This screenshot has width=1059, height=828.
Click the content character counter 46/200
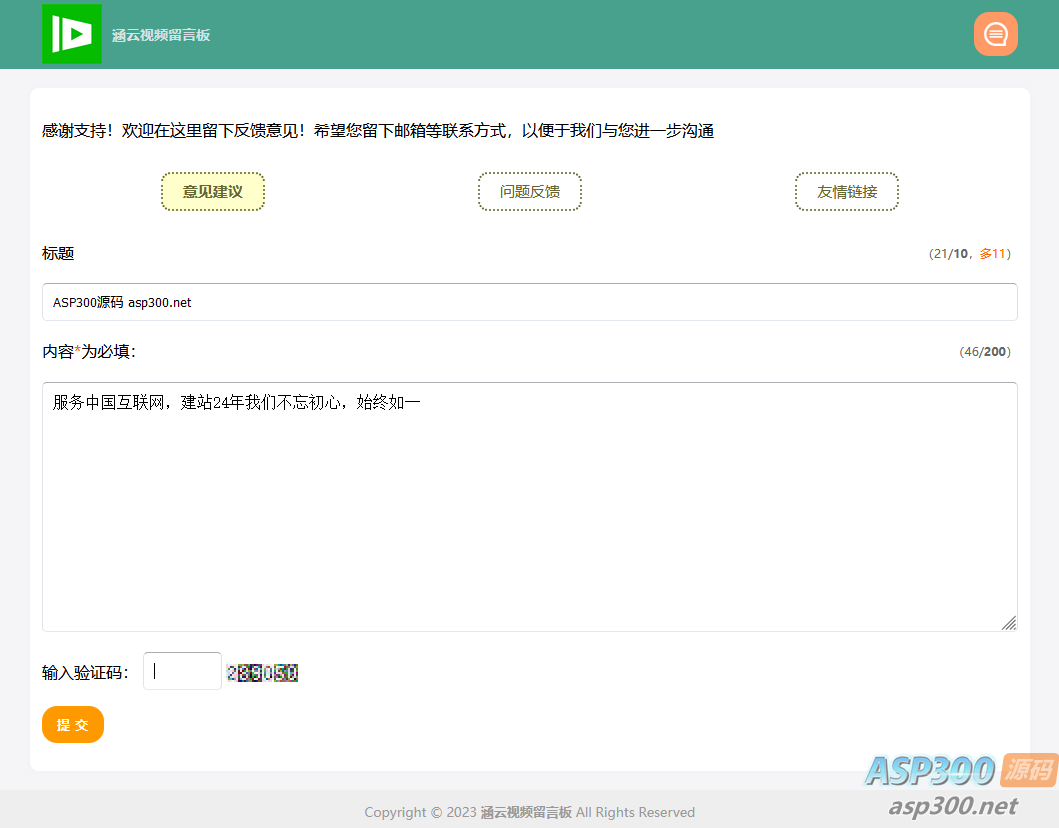[x=984, y=352]
